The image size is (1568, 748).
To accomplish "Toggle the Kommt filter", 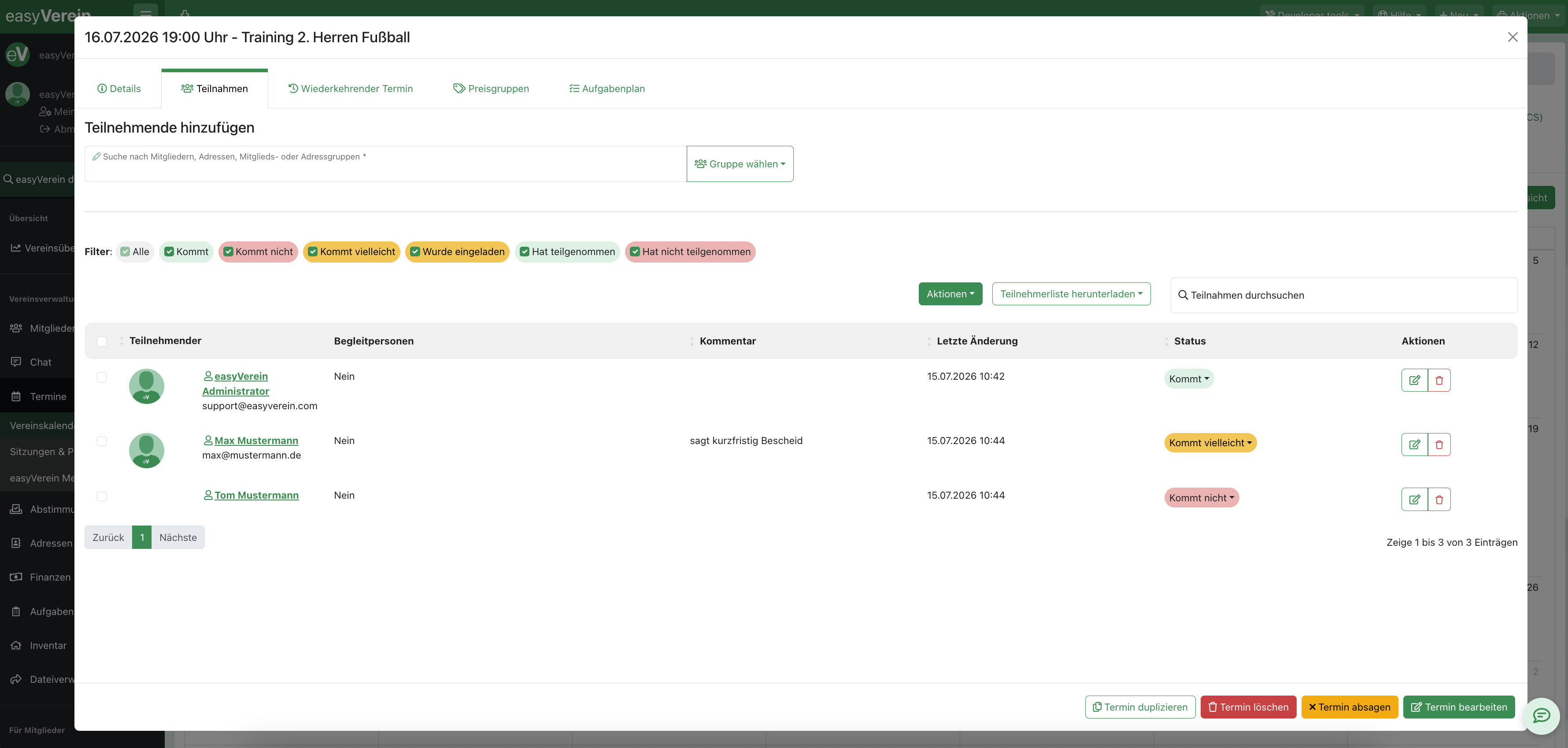I will point(186,252).
